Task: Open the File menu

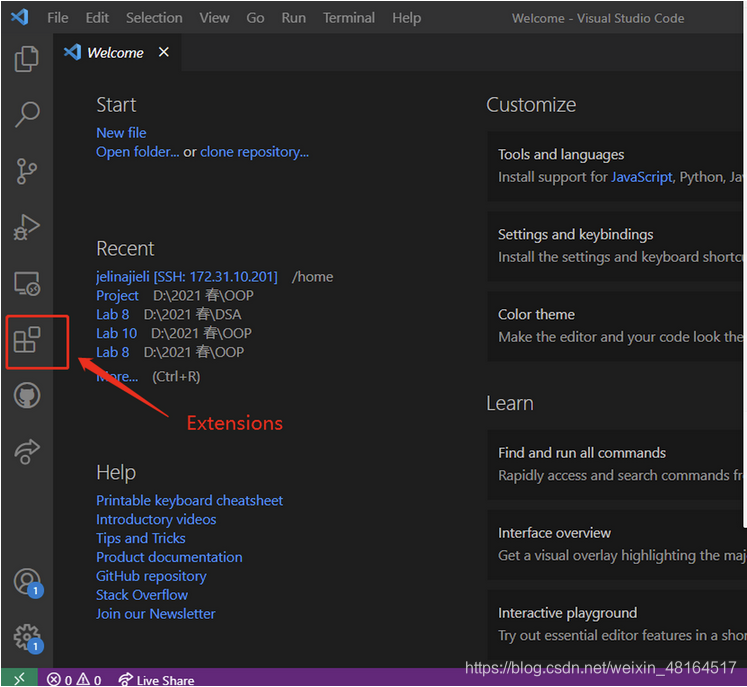Action: tap(58, 18)
